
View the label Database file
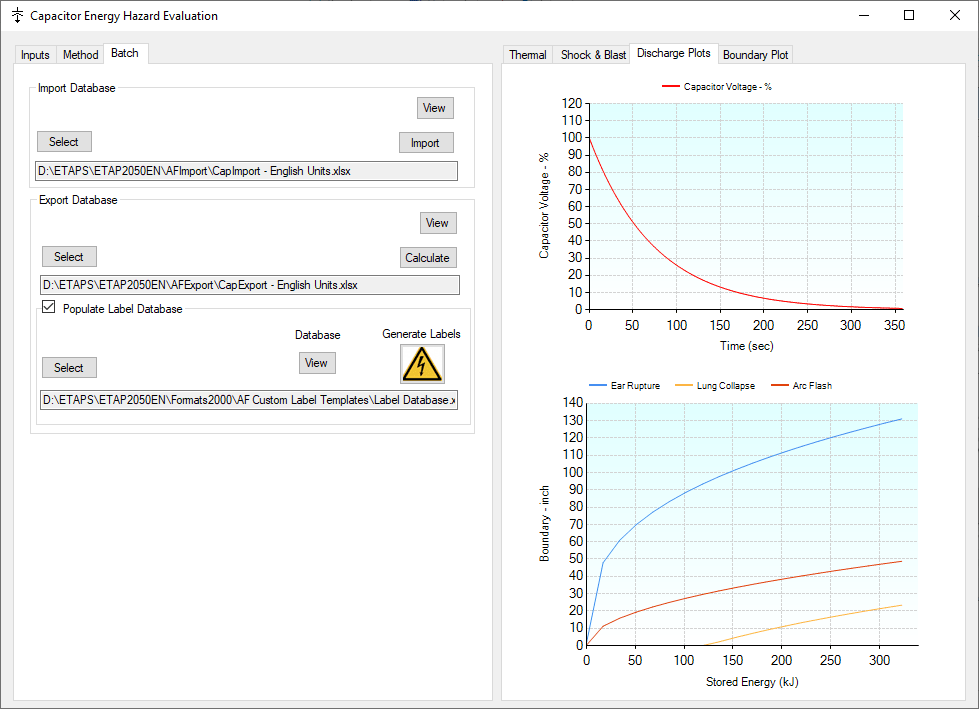[x=316, y=362]
